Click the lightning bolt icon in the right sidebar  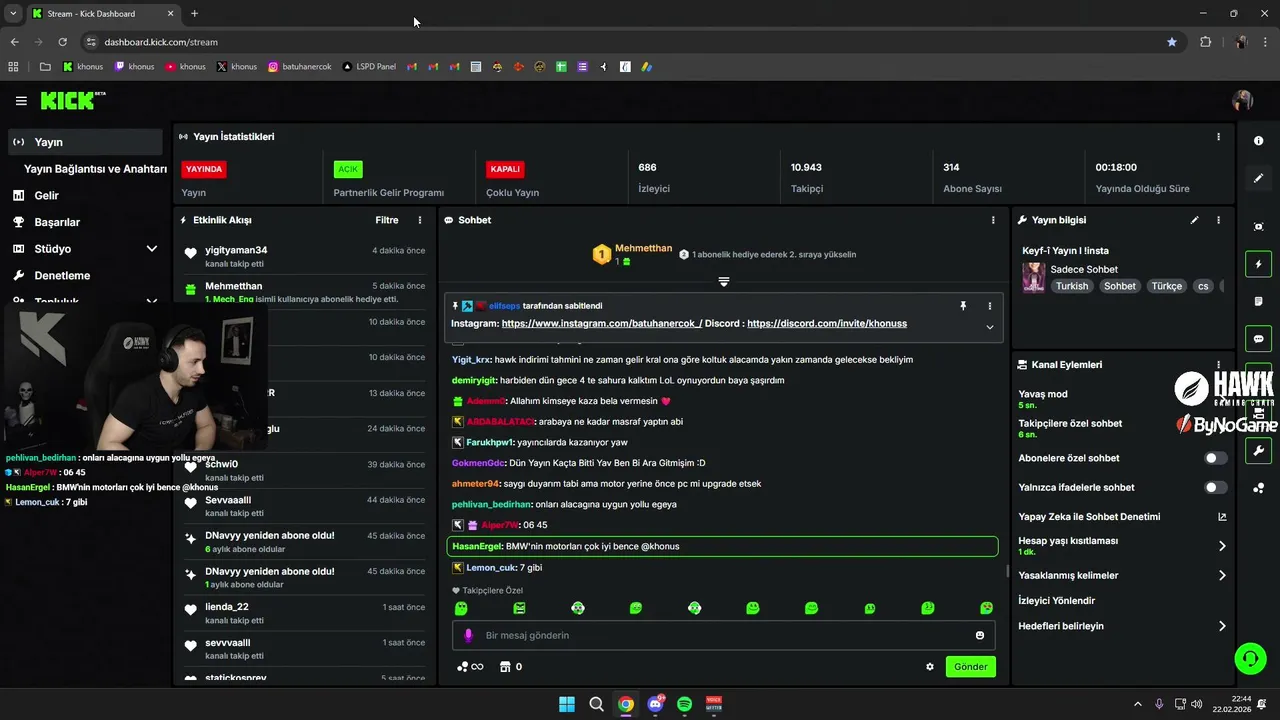coord(1258,264)
